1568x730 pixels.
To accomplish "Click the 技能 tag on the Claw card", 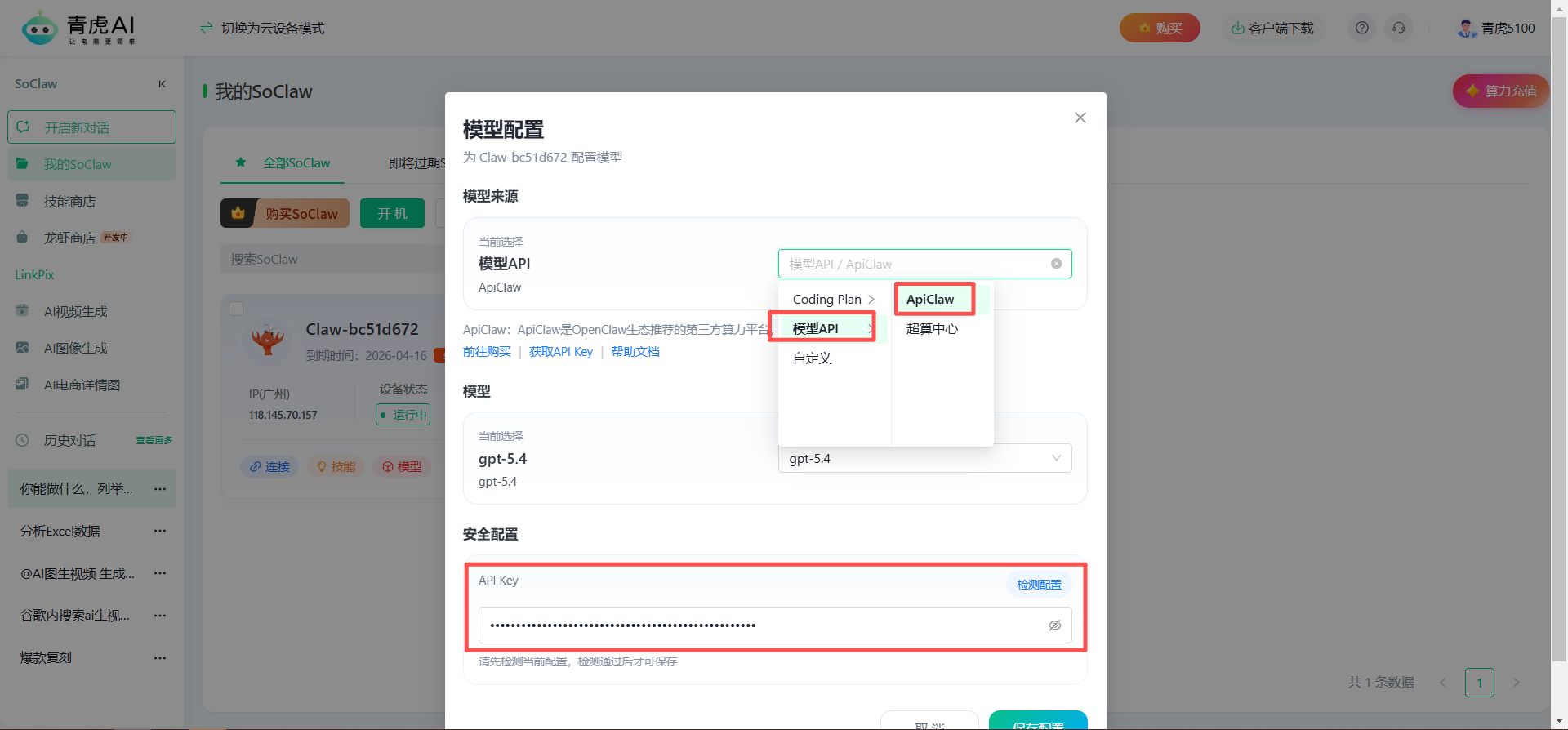I will click(x=336, y=466).
